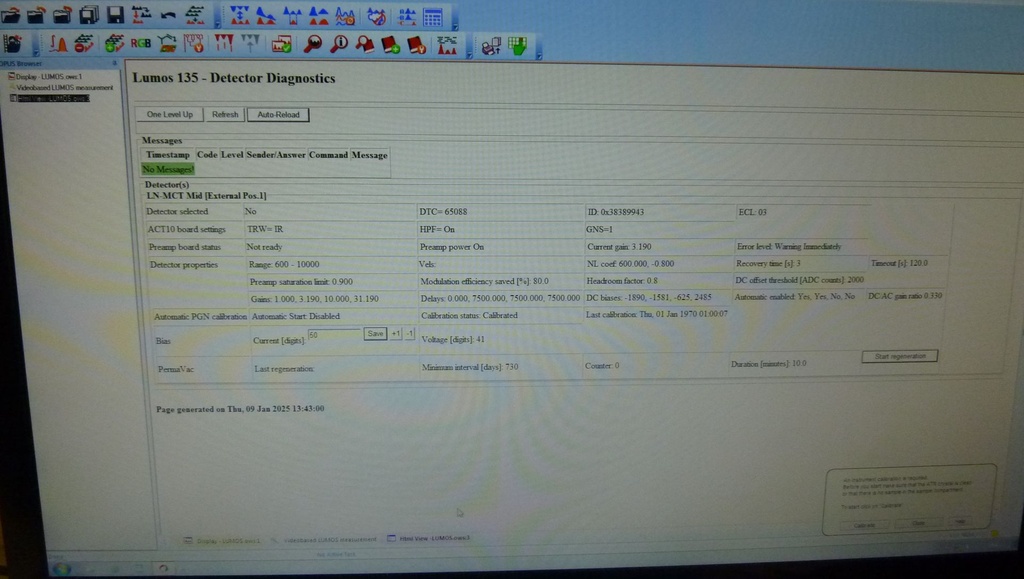Click the red pins icon with orange wrench
This screenshot has height=579, width=1024.
pos(194,44)
